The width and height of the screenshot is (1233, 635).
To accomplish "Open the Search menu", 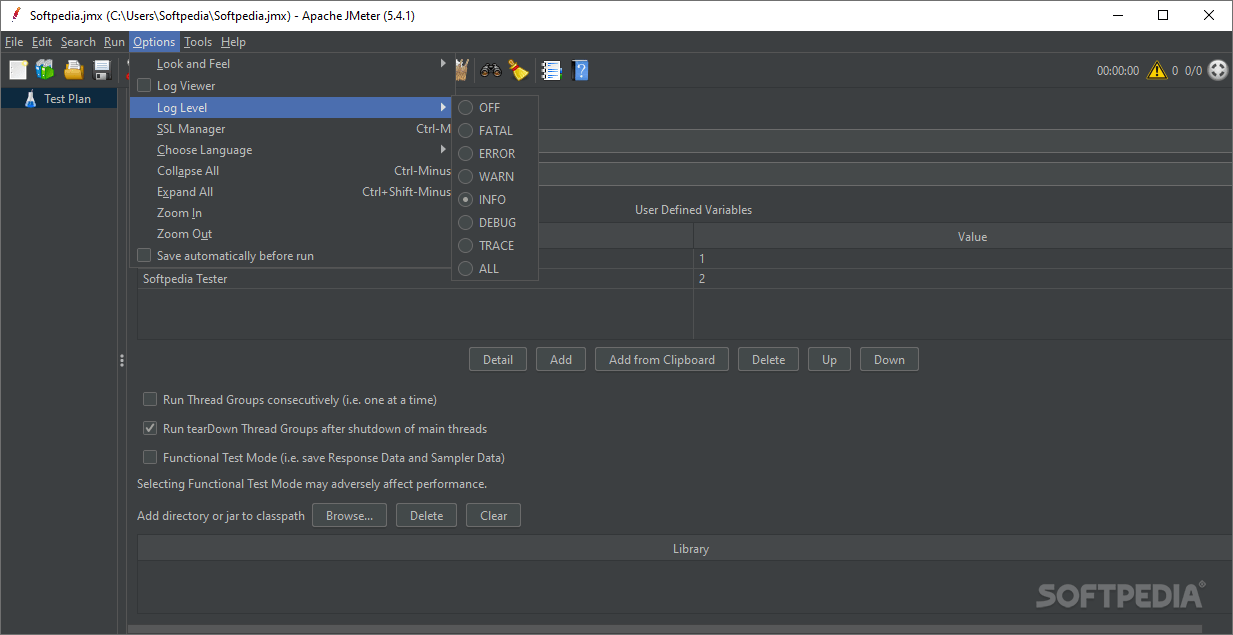I will click(x=78, y=42).
